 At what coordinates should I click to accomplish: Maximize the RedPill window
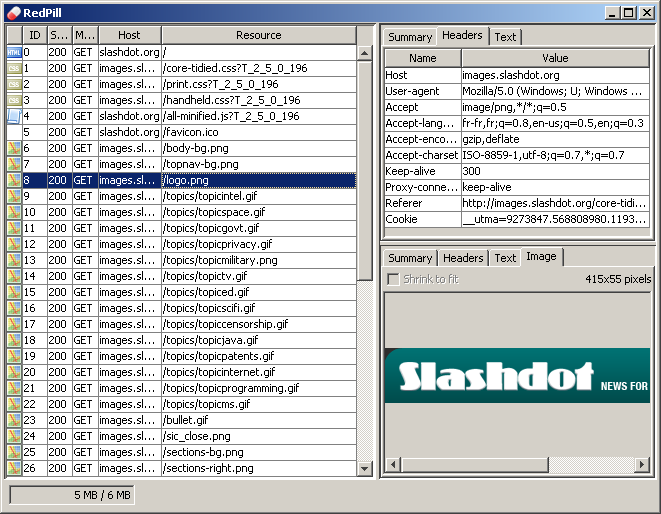(x=629, y=13)
